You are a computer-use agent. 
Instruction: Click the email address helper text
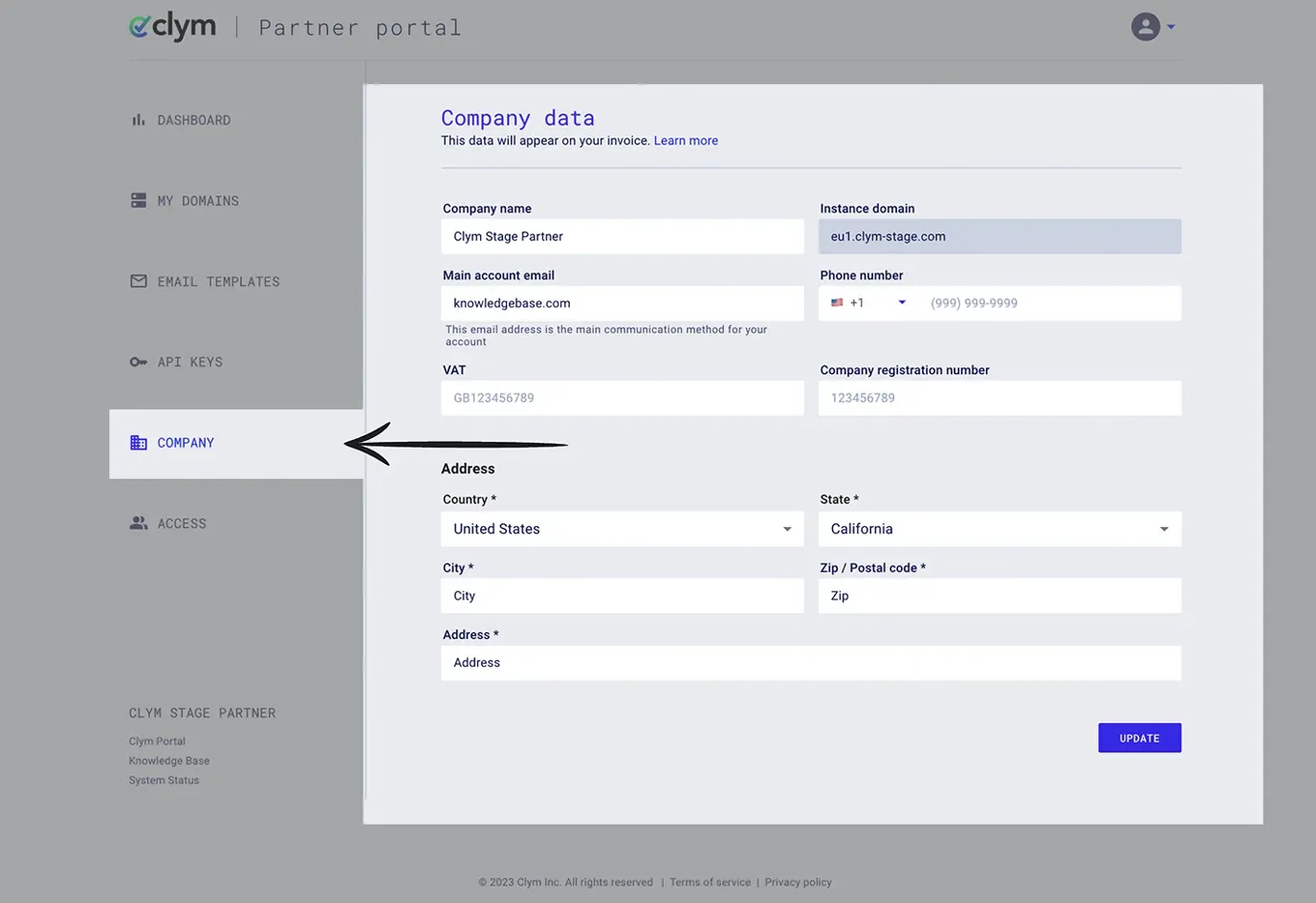606,336
